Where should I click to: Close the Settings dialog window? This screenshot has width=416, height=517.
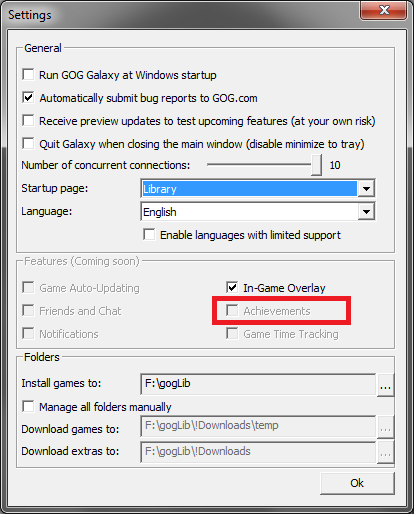pos(384,10)
